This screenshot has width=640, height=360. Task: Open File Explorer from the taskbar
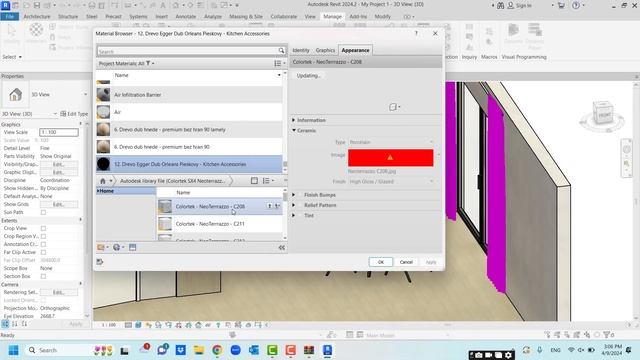tap(199, 350)
